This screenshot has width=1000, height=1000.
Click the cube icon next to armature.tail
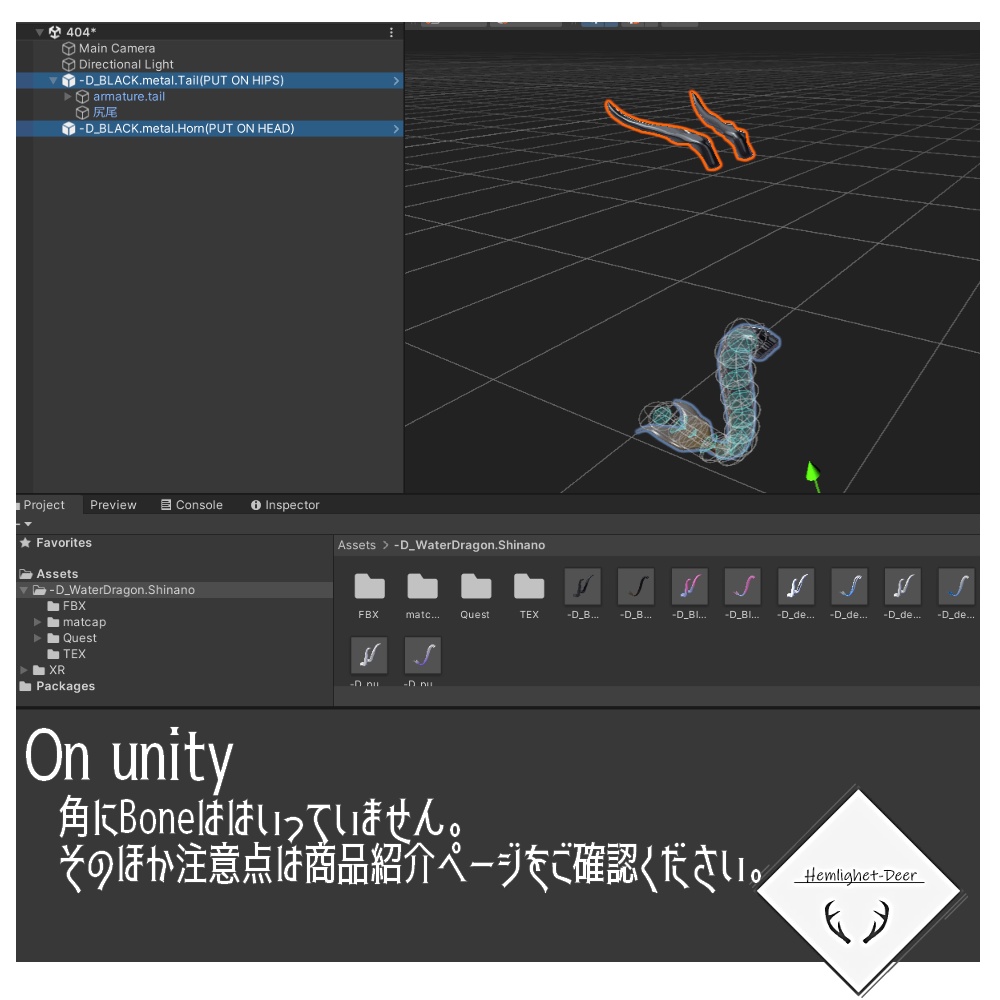tap(82, 96)
